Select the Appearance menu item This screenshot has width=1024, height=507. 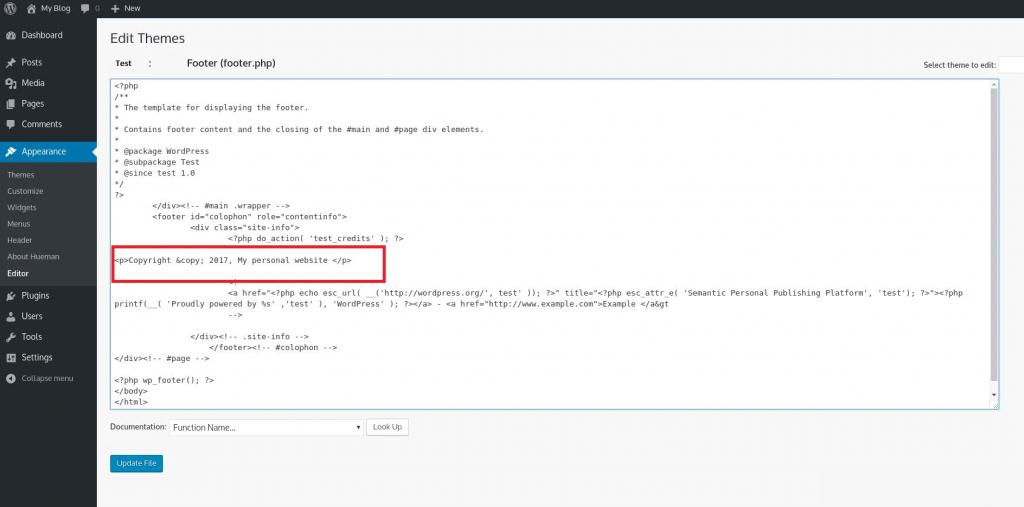click(48, 152)
